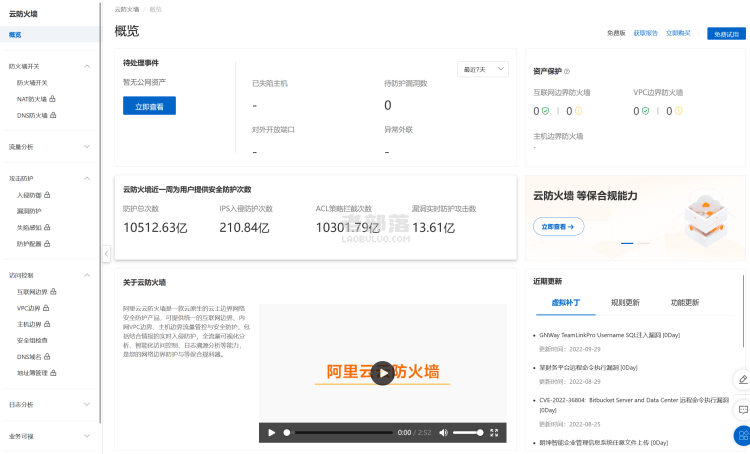
Task: Click the lock icon beside 防护配置
Action: 47,244
